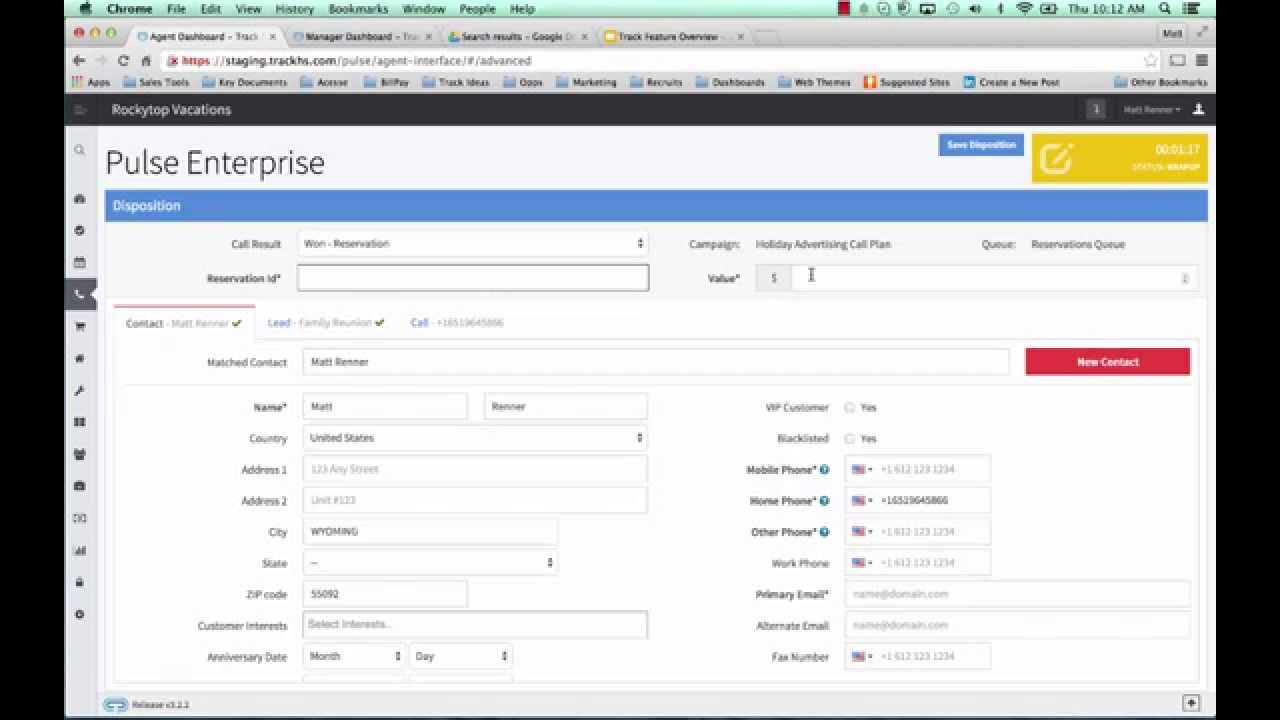Open the Sales Tools bookmarks folder
Image resolution: width=1280 pixels, height=720 pixels.
point(157,82)
